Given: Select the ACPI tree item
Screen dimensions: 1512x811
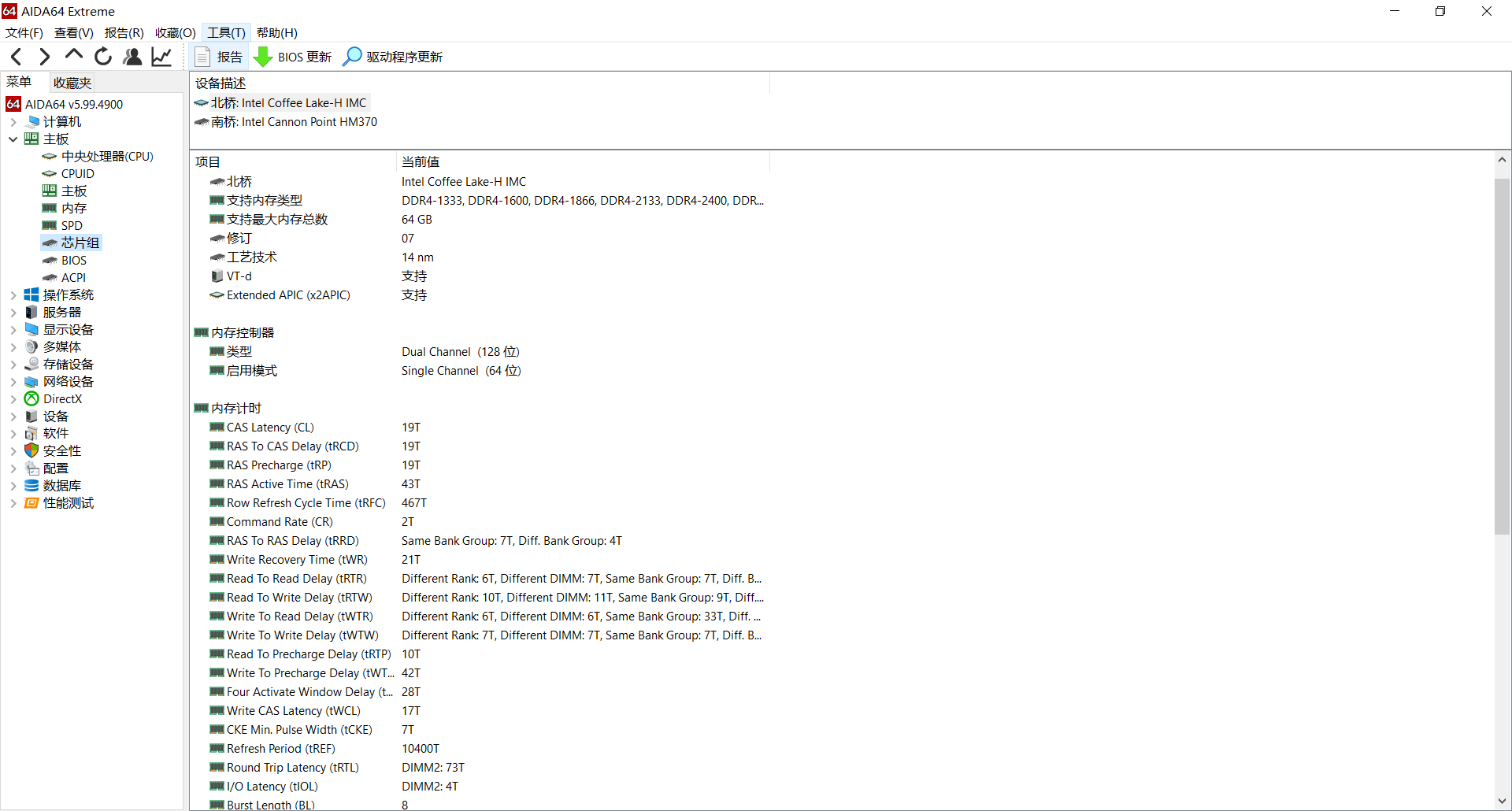Looking at the screenshot, I should point(73,278).
